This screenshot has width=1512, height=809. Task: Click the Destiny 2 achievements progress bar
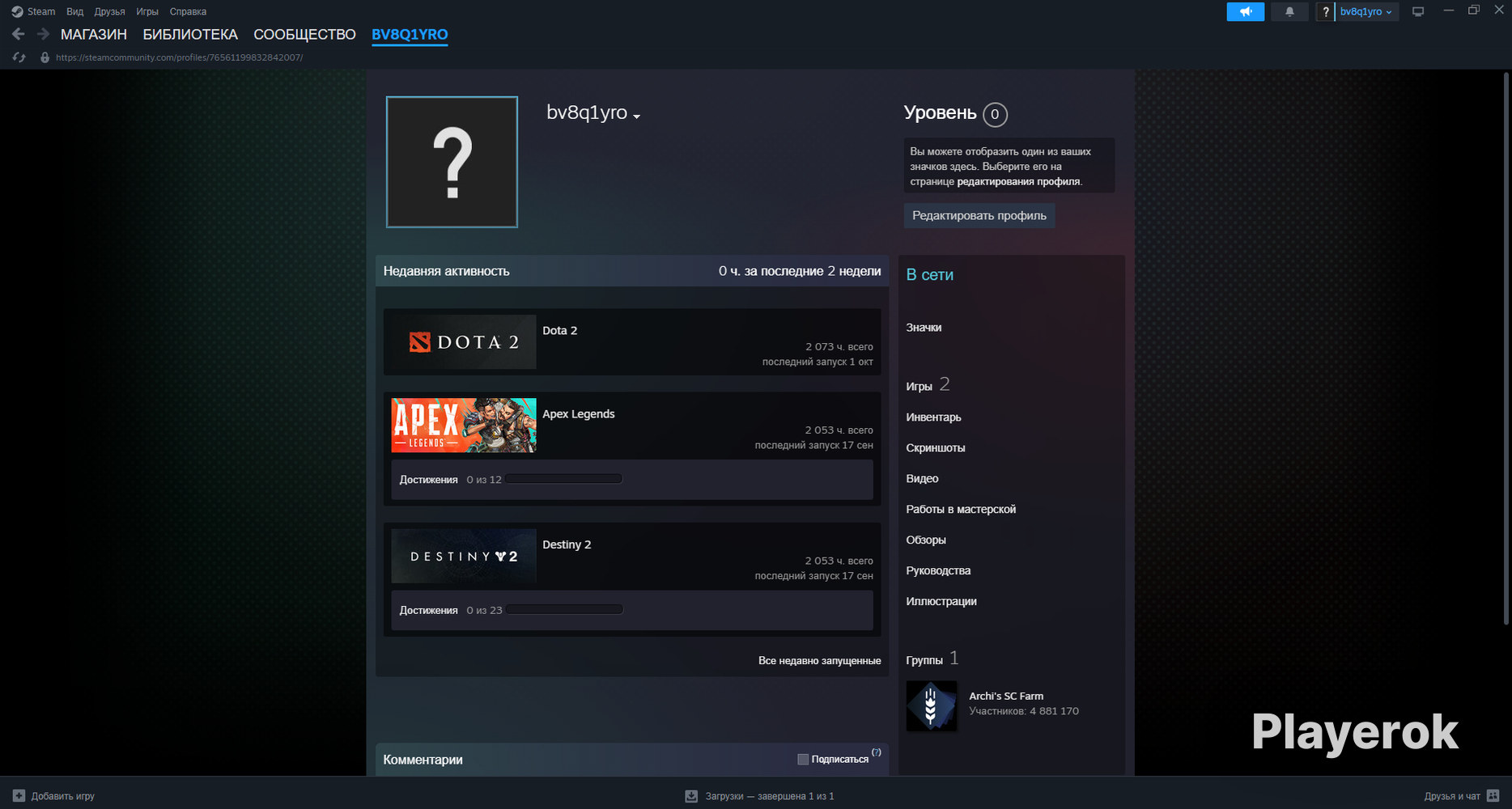click(x=564, y=610)
